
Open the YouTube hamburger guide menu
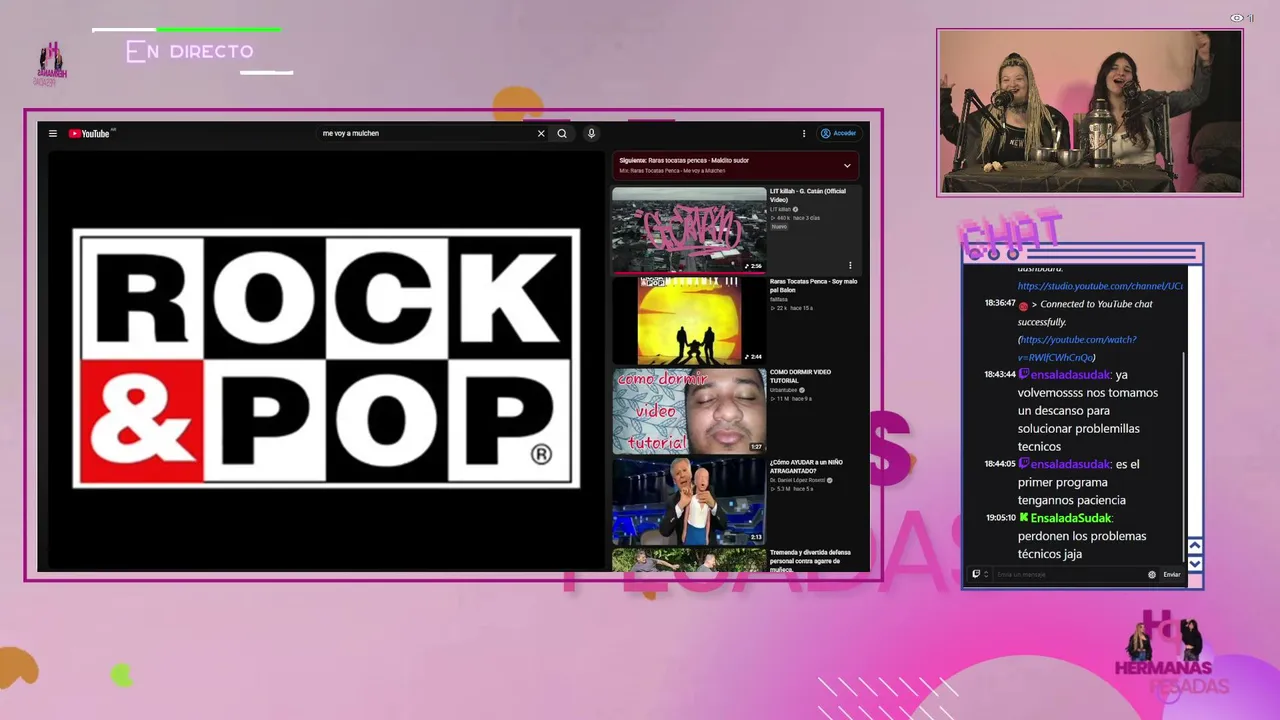point(53,133)
